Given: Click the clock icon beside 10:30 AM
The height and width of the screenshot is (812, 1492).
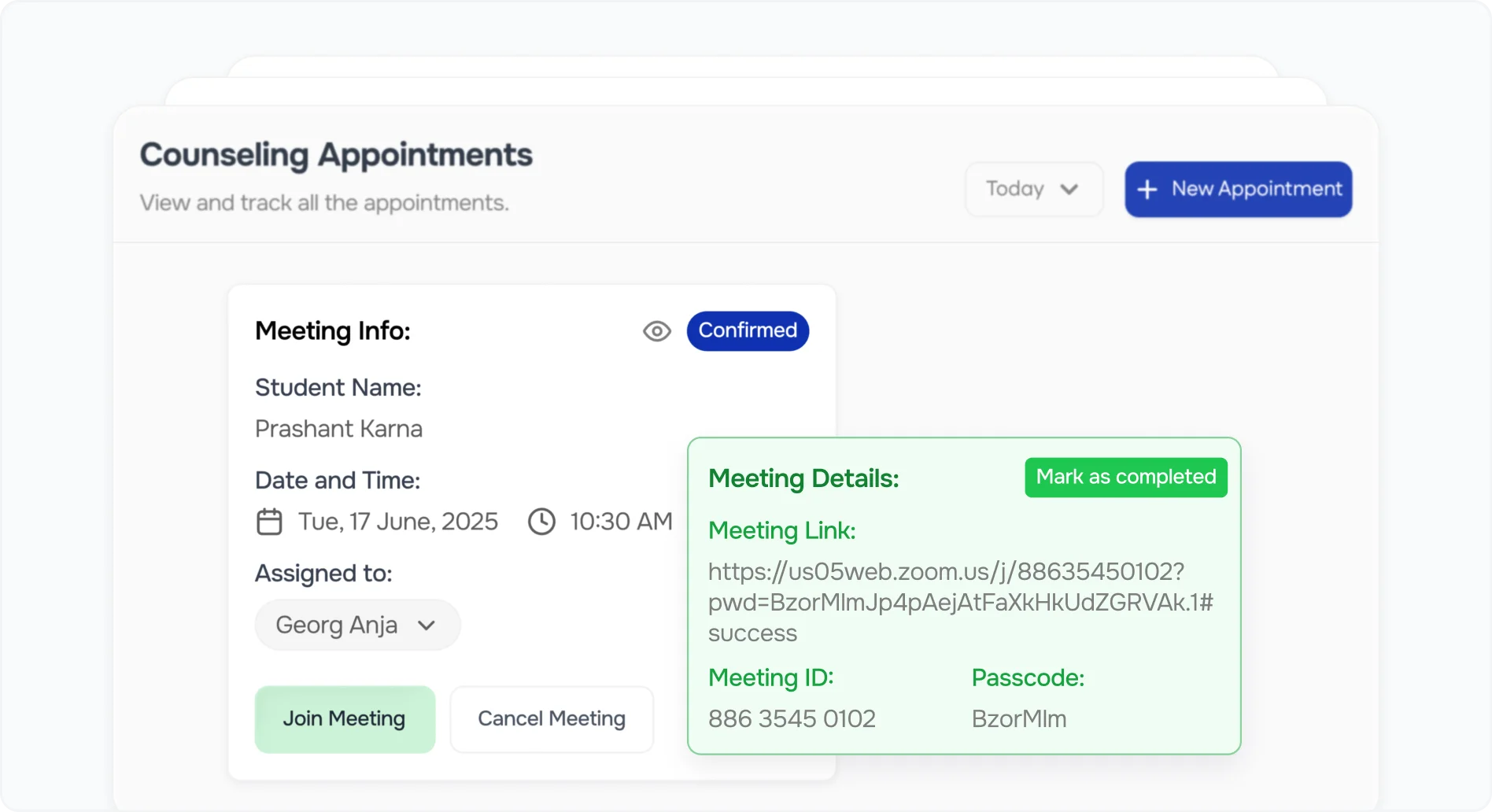Looking at the screenshot, I should (x=541, y=522).
